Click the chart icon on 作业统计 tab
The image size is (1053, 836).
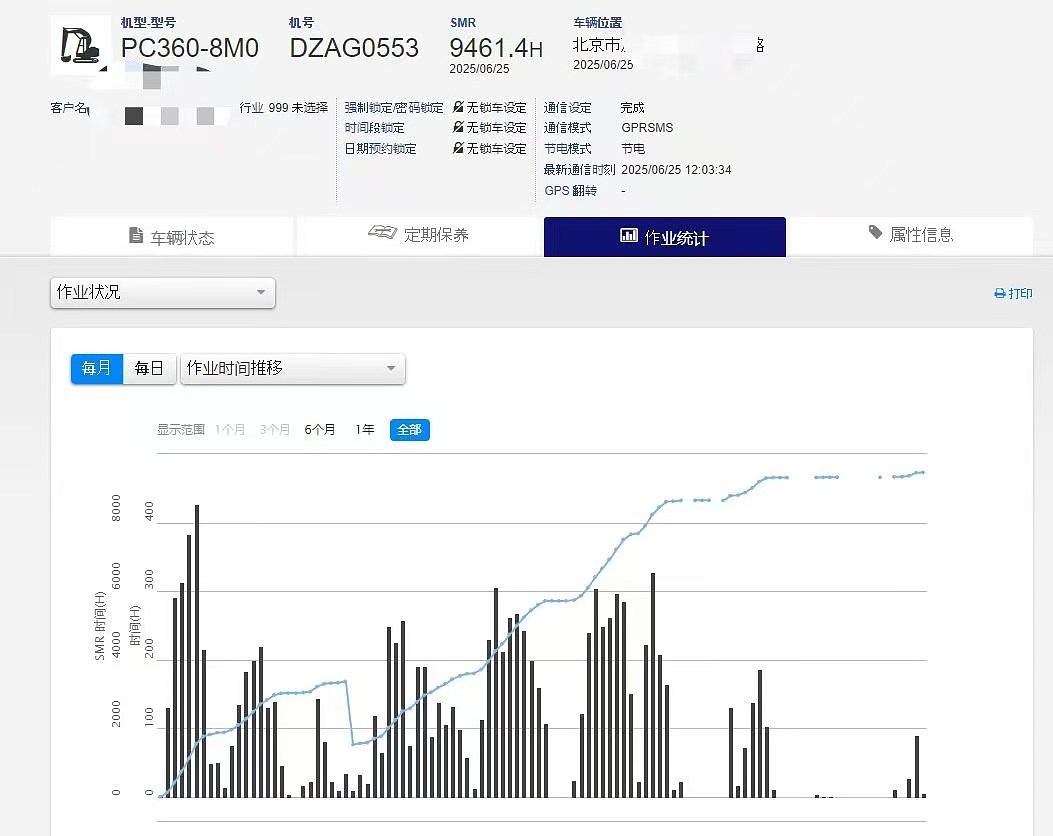(x=629, y=235)
